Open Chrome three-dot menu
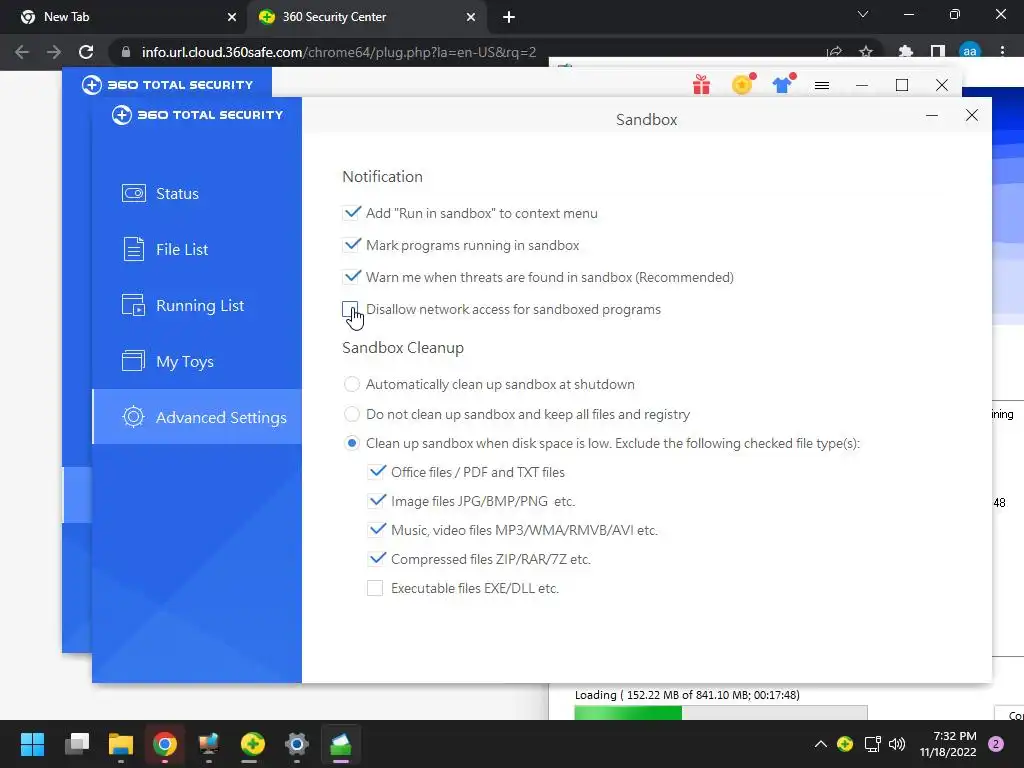The image size is (1024, 768). pos(1002,52)
